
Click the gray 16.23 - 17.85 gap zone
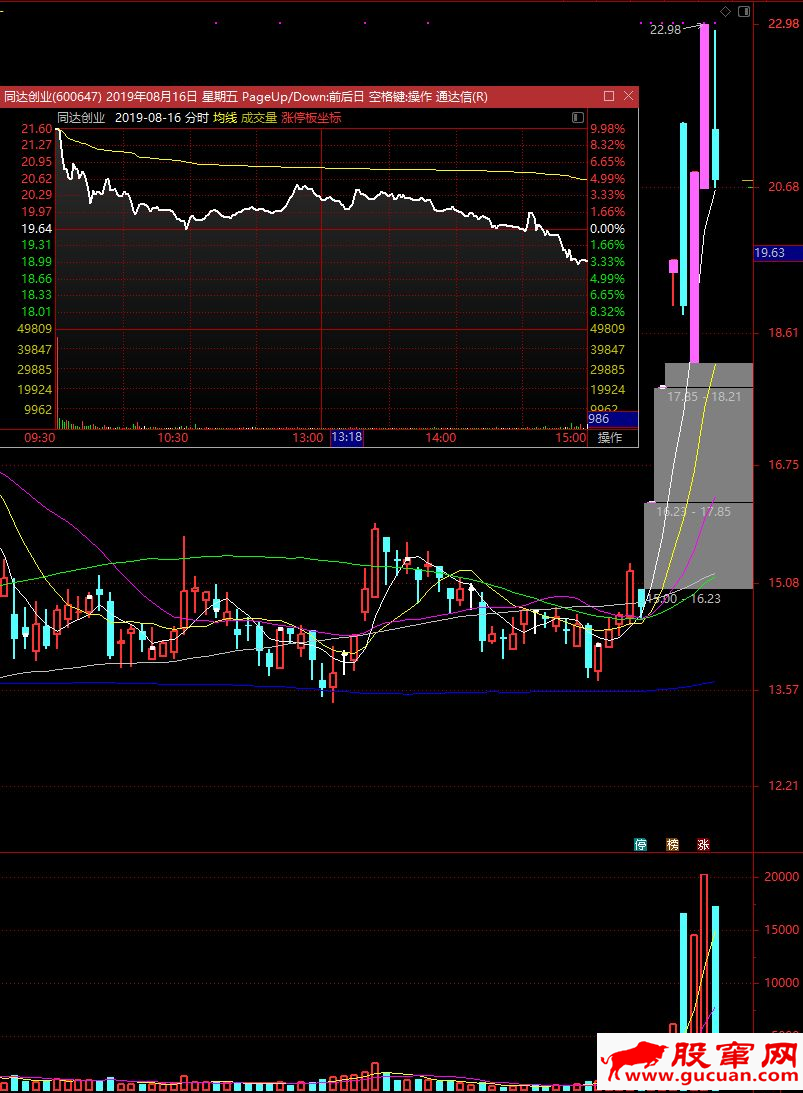[698, 545]
